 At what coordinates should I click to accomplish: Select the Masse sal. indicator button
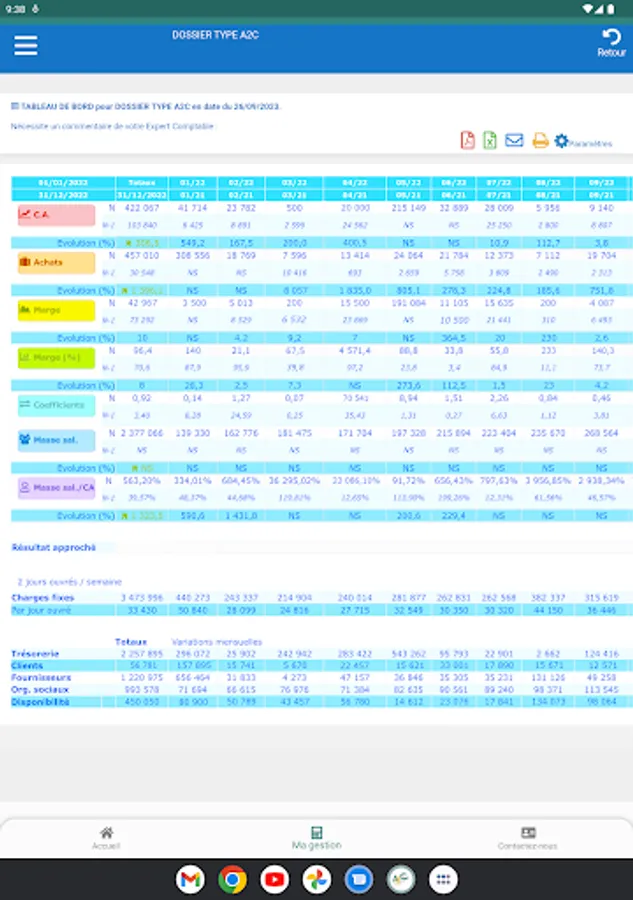(56, 440)
